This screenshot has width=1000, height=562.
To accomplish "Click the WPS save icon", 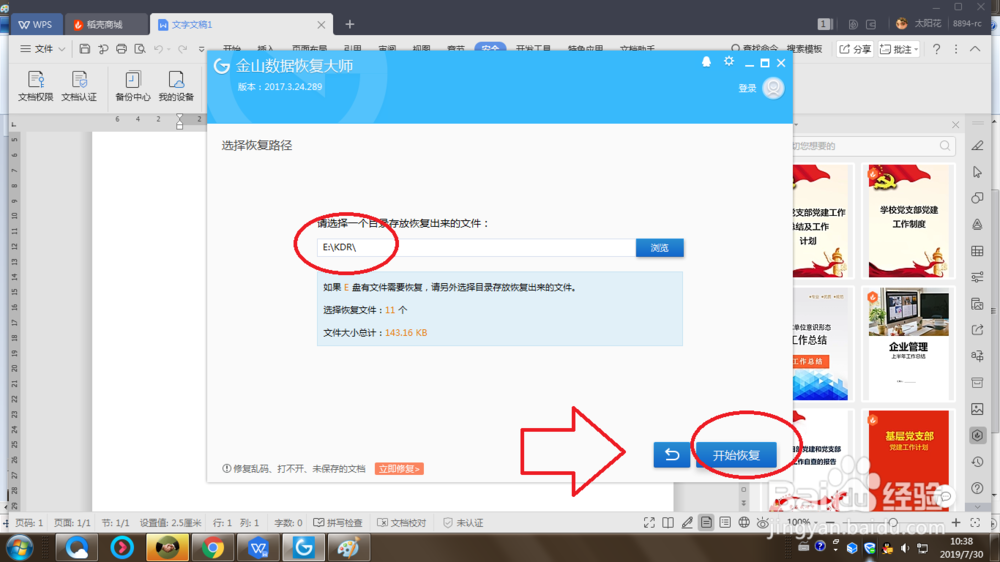I will point(84,48).
